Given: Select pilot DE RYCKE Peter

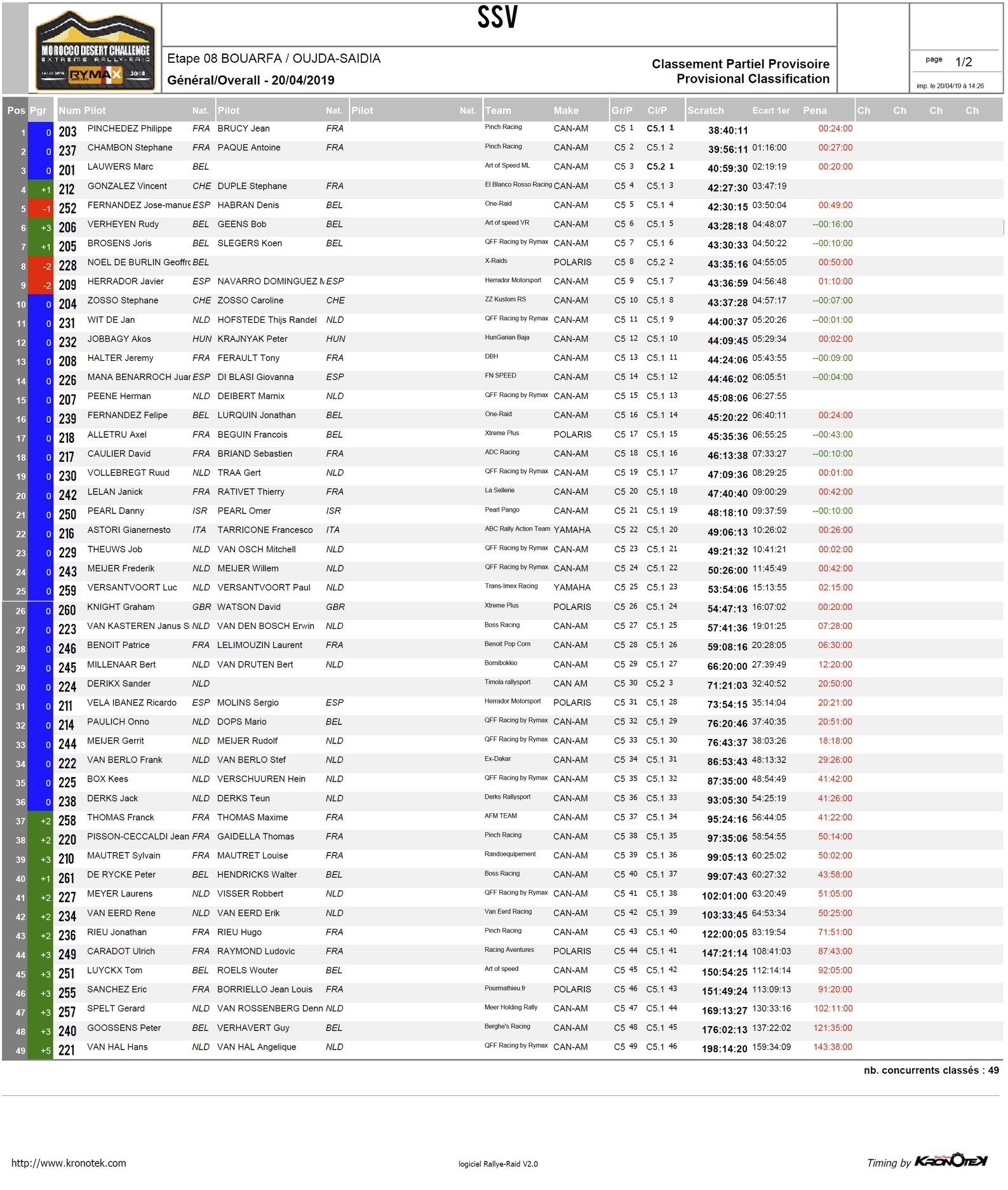Looking at the screenshot, I should pos(121,875).
